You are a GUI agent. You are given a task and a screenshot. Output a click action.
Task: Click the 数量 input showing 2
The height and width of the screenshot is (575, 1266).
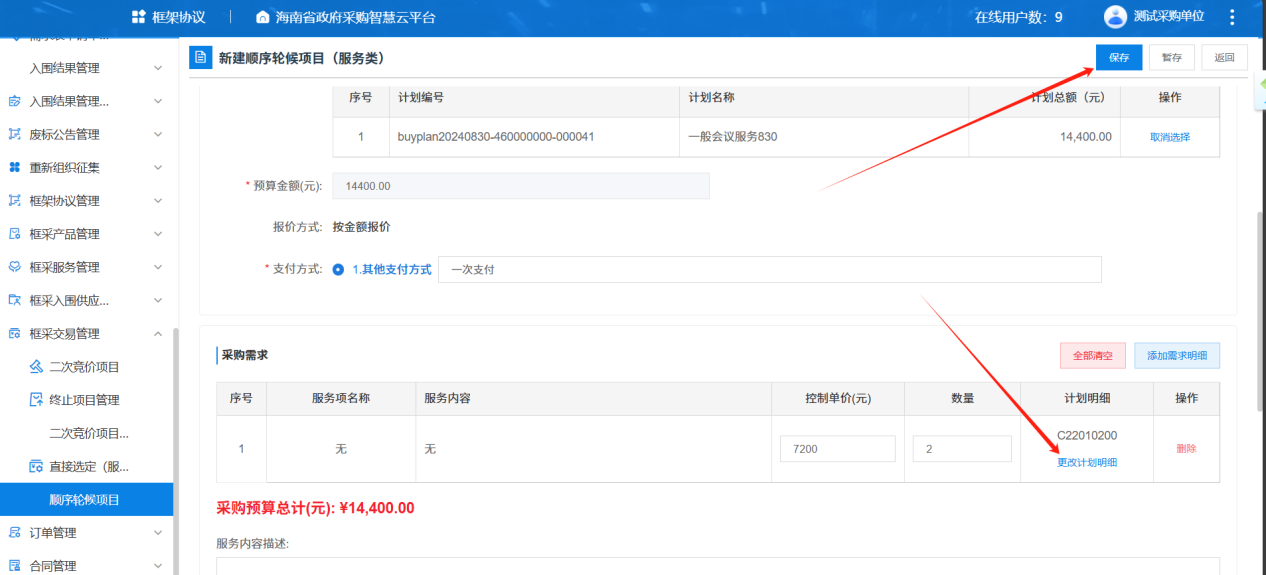pyautogui.click(x=962, y=449)
